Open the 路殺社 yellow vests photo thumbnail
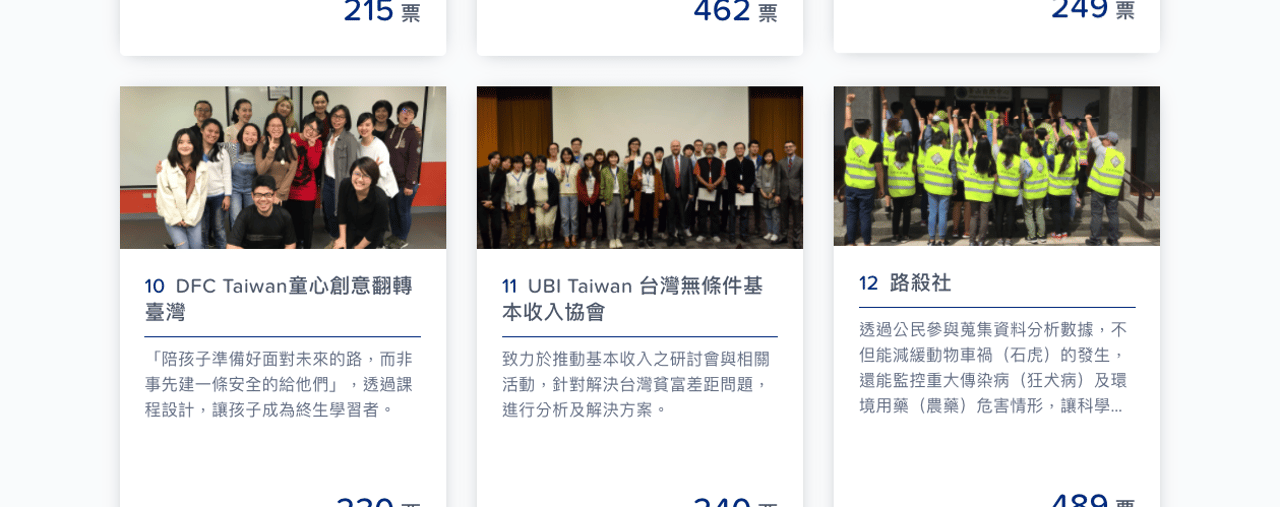The image size is (1280, 507). (x=997, y=166)
